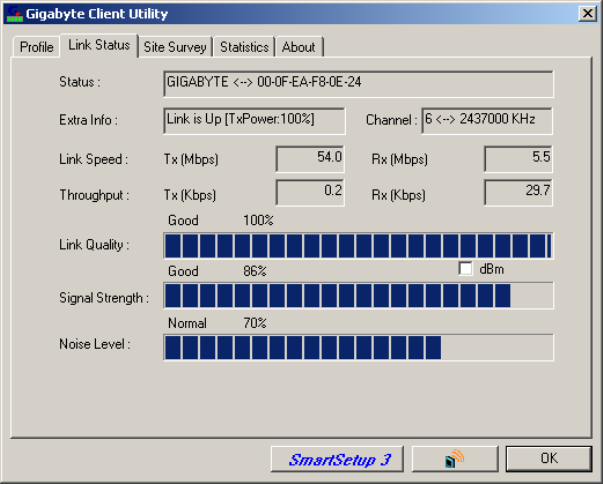
Task: Close the Gigabyte Client Utility window
Action: 588,13
